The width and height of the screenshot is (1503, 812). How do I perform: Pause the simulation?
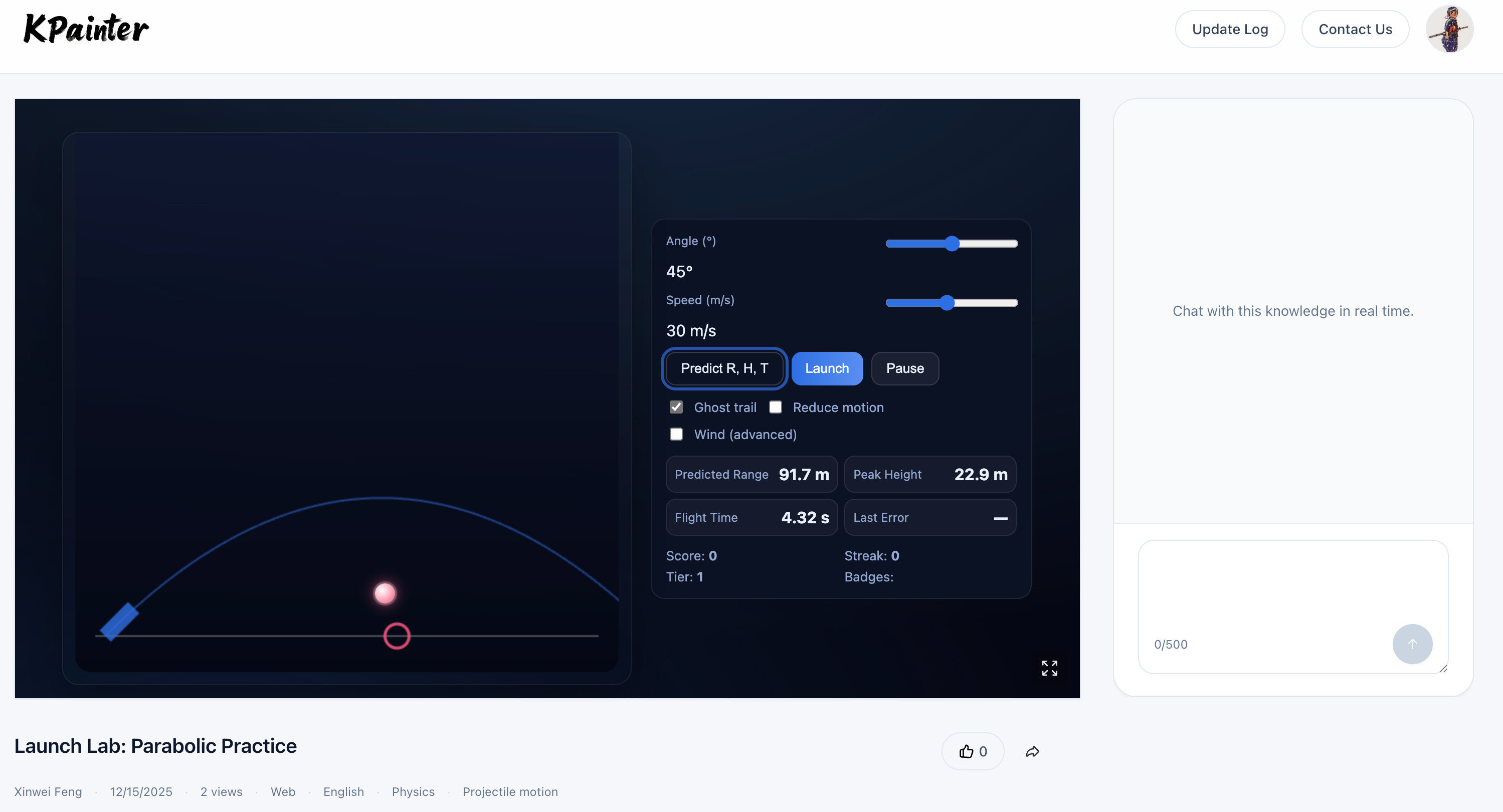[x=904, y=368]
